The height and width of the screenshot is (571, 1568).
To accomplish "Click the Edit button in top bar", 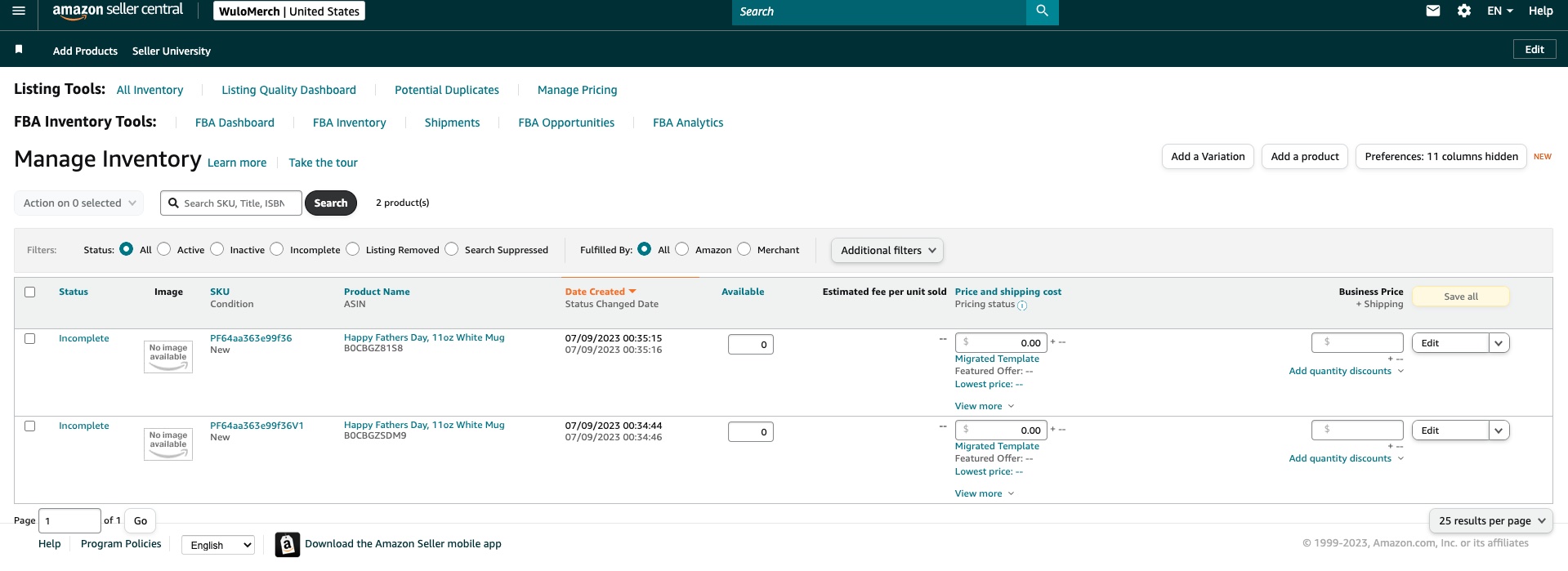I will point(1534,49).
